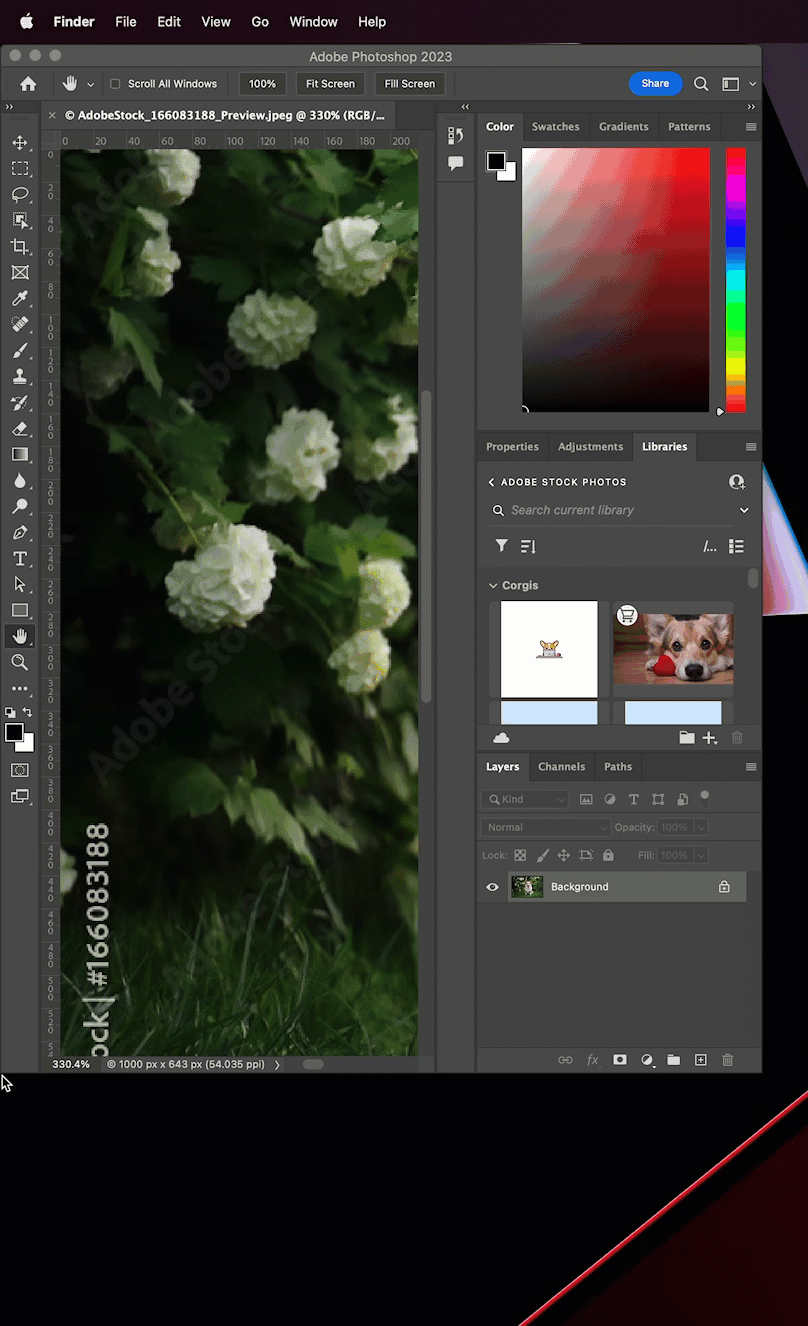Open the search magnifier in options bar
This screenshot has width=808, height=1326.
(701, 84)
